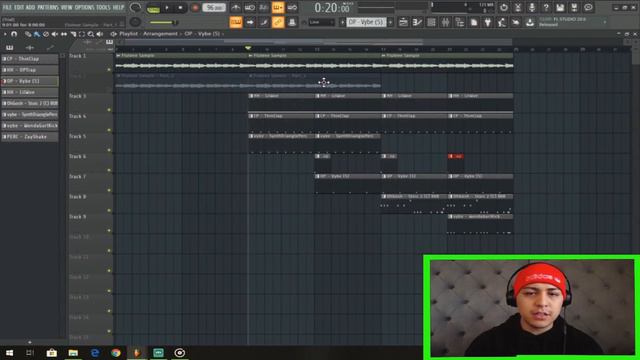Open playlist options menu arrow
Screen dimensions: 640x360
[x=5, y=34]
